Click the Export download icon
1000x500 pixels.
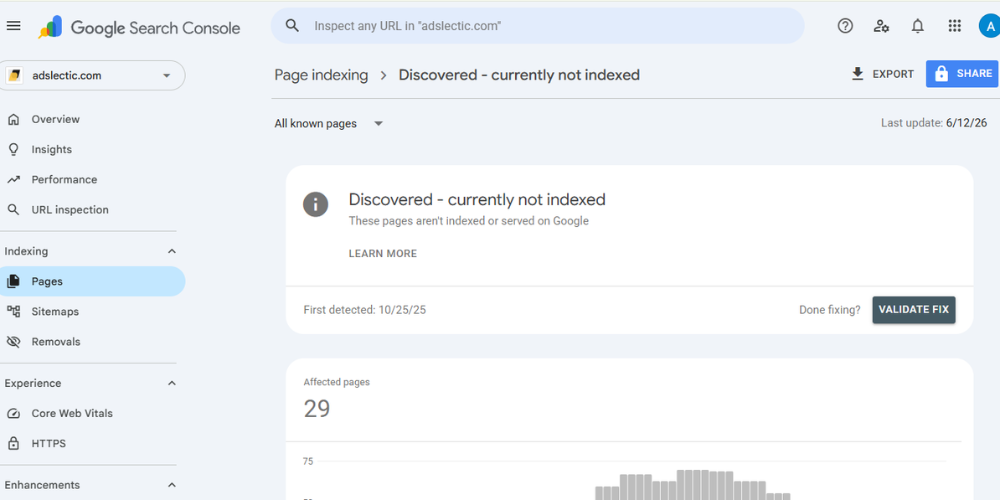pos(857,74)
